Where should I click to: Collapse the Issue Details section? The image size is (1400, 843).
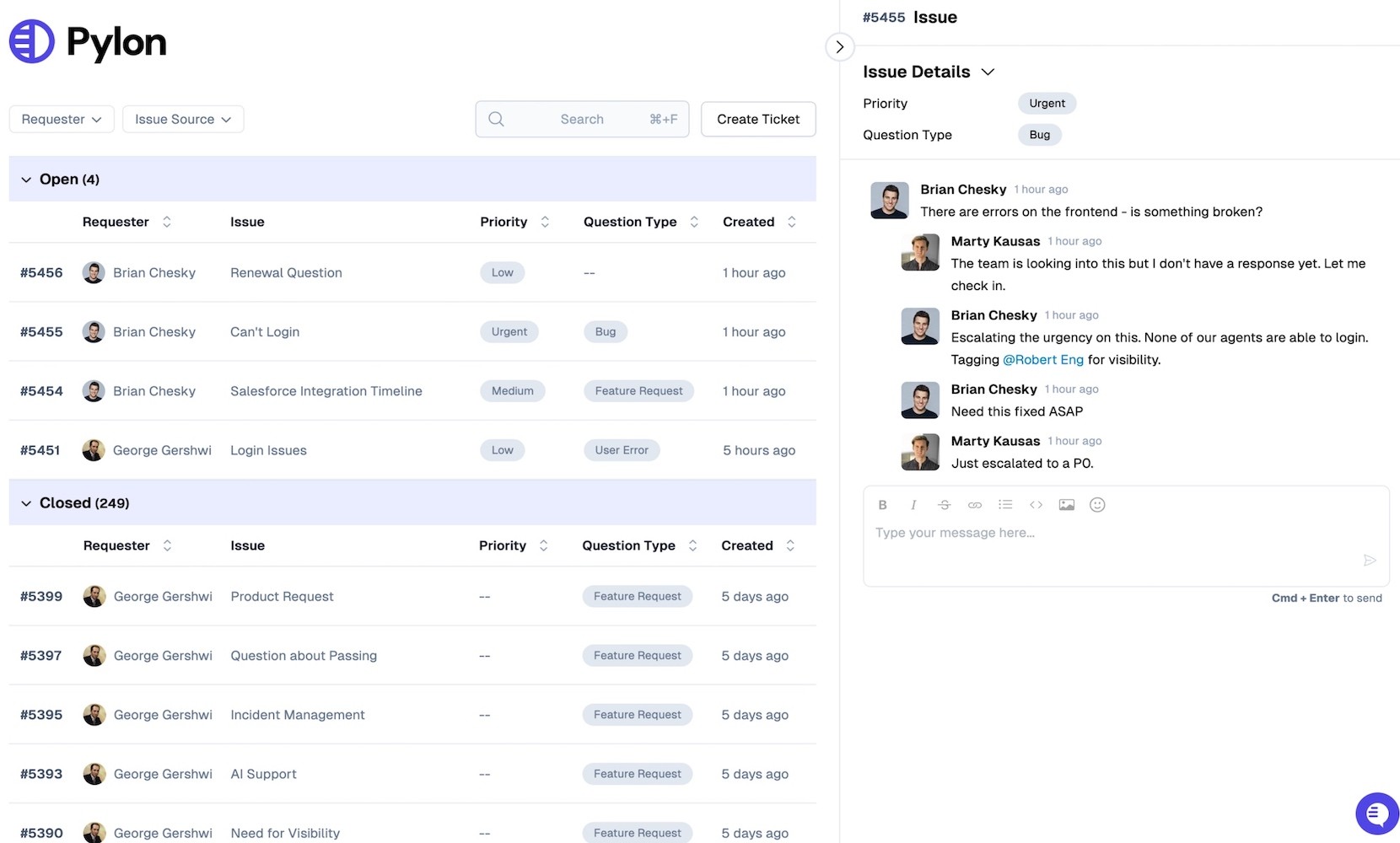[x=988, y=72]
